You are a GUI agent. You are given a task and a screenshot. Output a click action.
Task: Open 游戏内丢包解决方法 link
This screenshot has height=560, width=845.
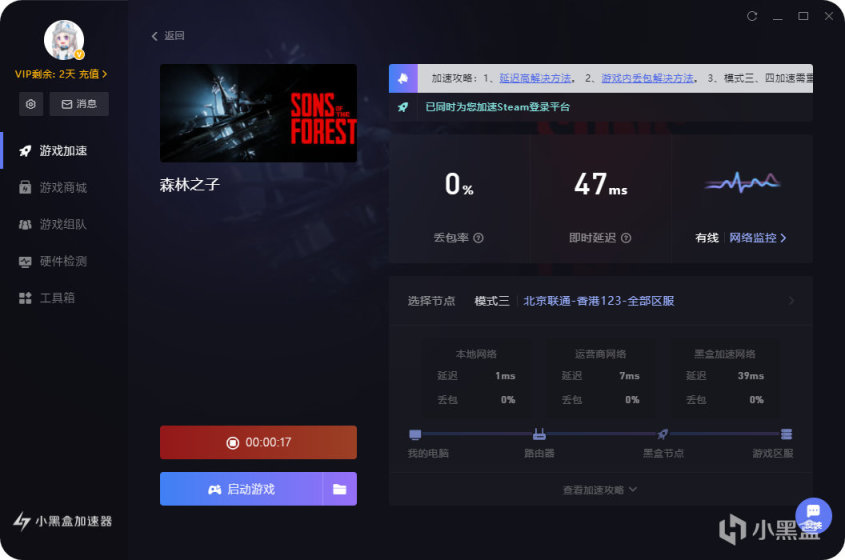(647, 78)
